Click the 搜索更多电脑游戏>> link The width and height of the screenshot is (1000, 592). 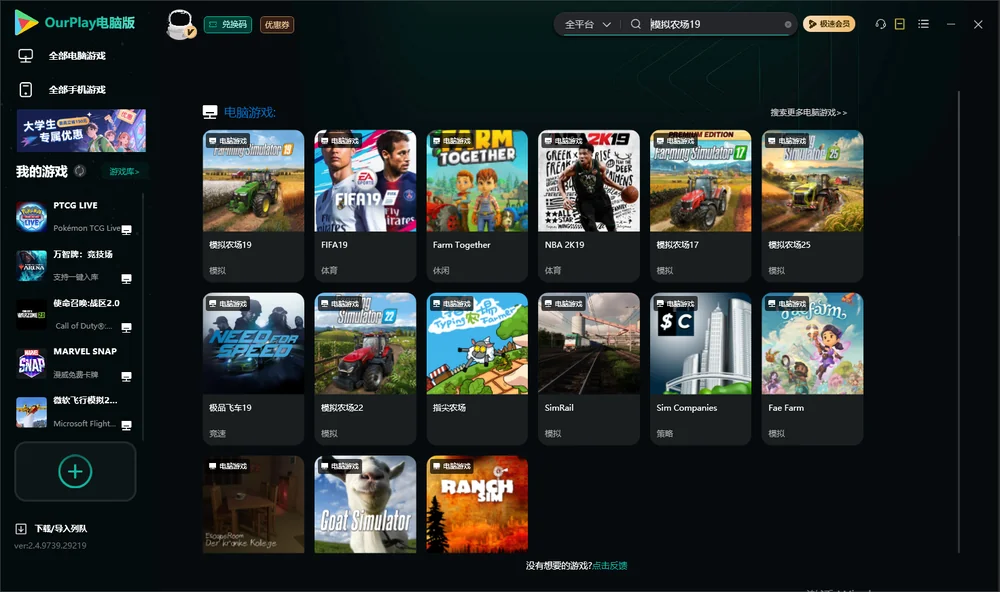pyautogui.click(x=808, y=112)
